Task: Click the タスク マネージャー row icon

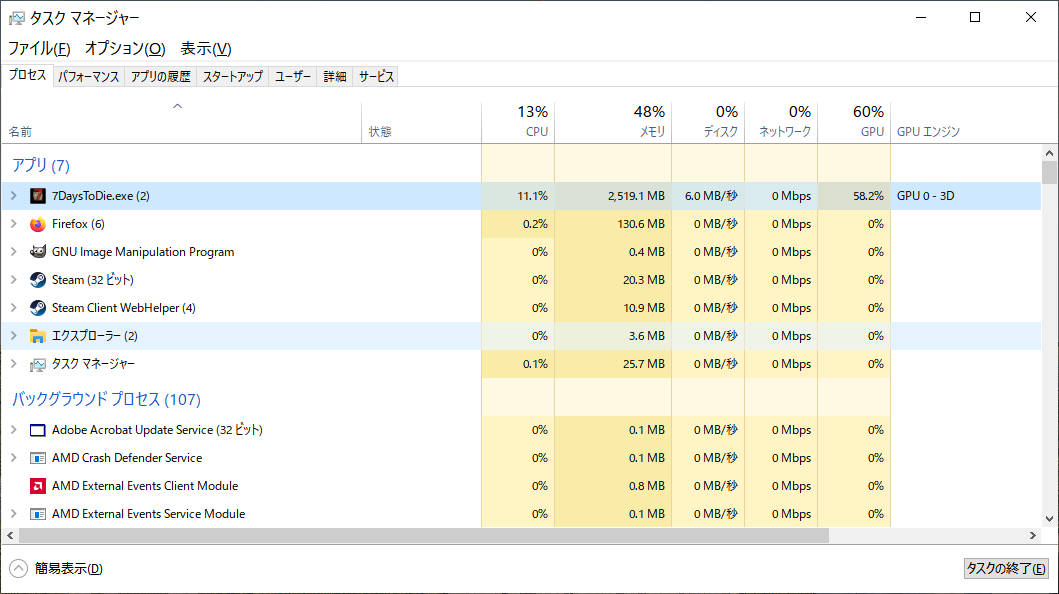Action: coord(38,364)
